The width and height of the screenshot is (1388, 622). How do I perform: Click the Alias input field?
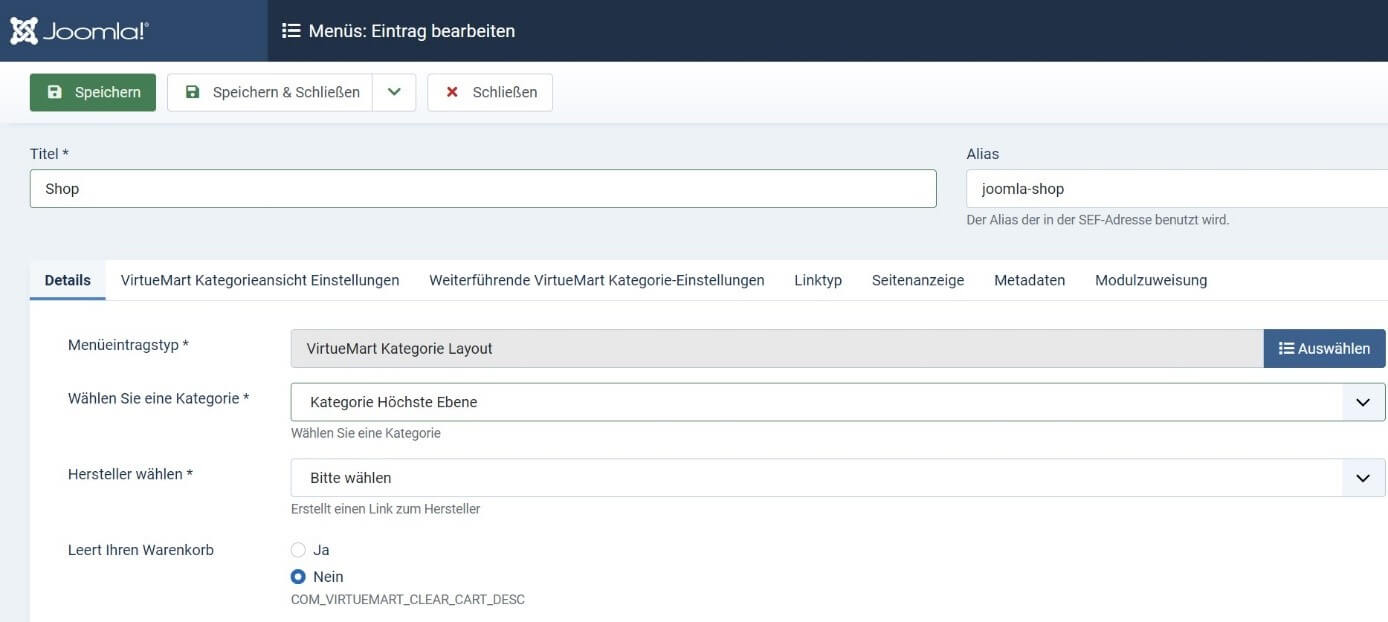[x=1177, y=189]
